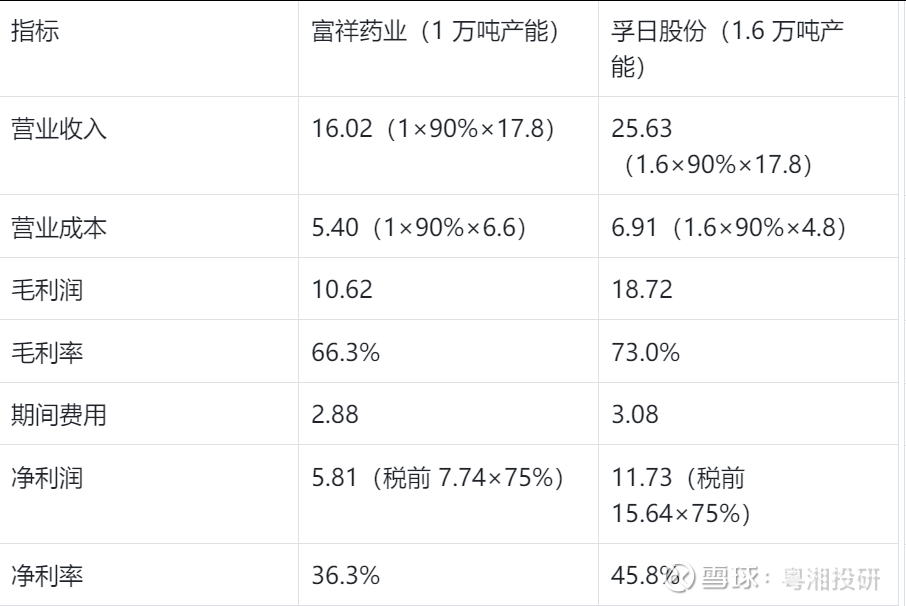Viewport: 906px width, 606px height.
Task: Click the 18.72 gross profit cell
Action: 642,290
